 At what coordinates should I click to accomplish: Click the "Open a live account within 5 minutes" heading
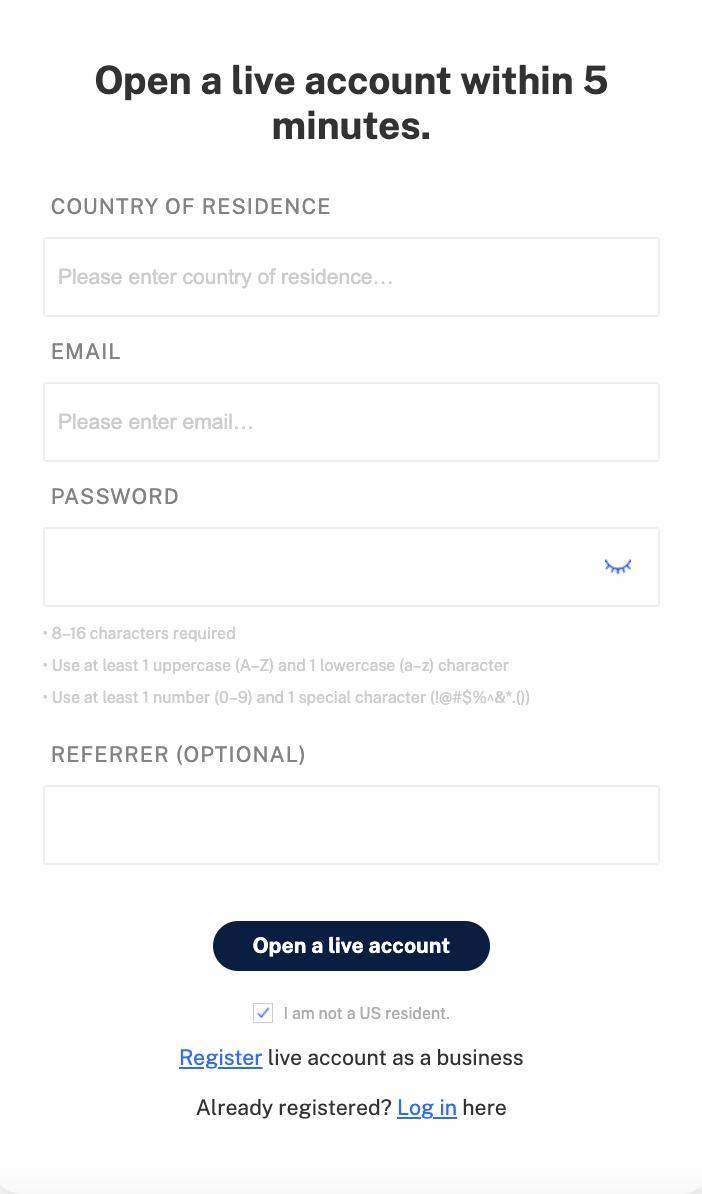click(x=351, y=104)
